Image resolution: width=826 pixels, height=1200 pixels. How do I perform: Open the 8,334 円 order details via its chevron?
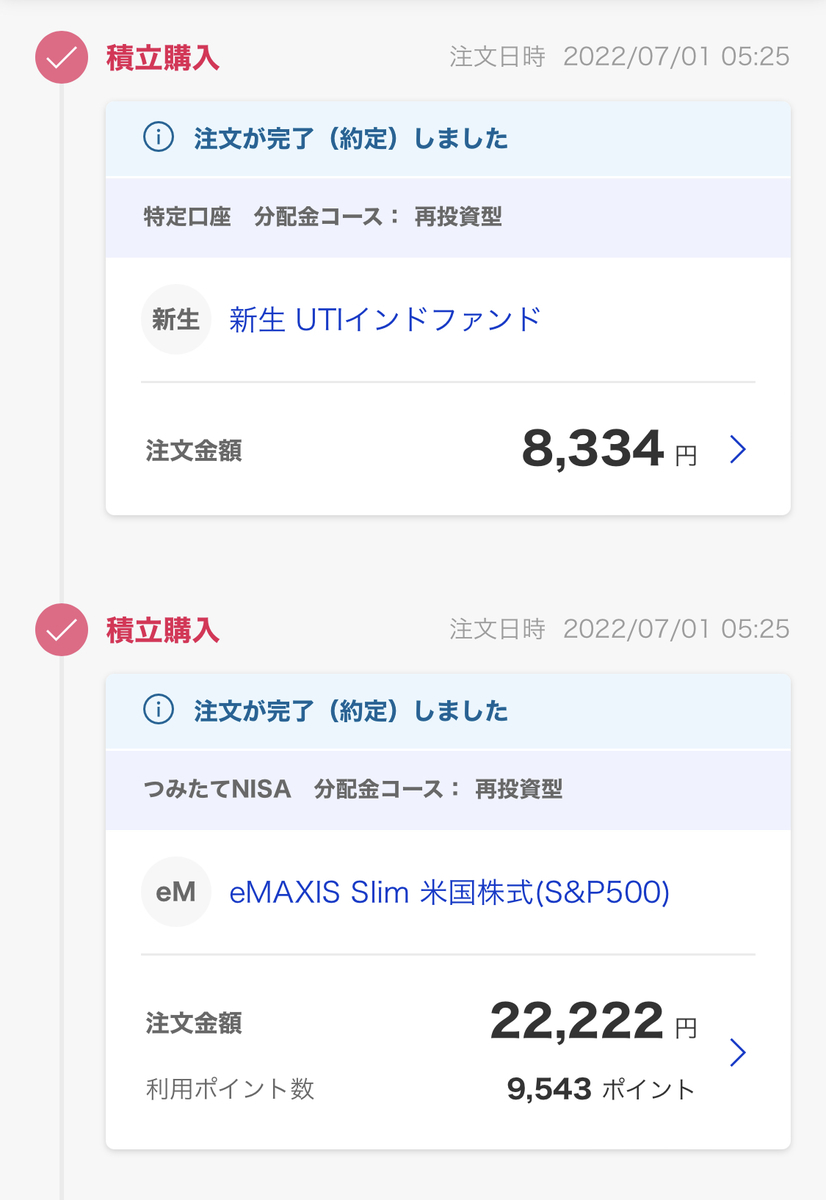click(x=738, y=450)
